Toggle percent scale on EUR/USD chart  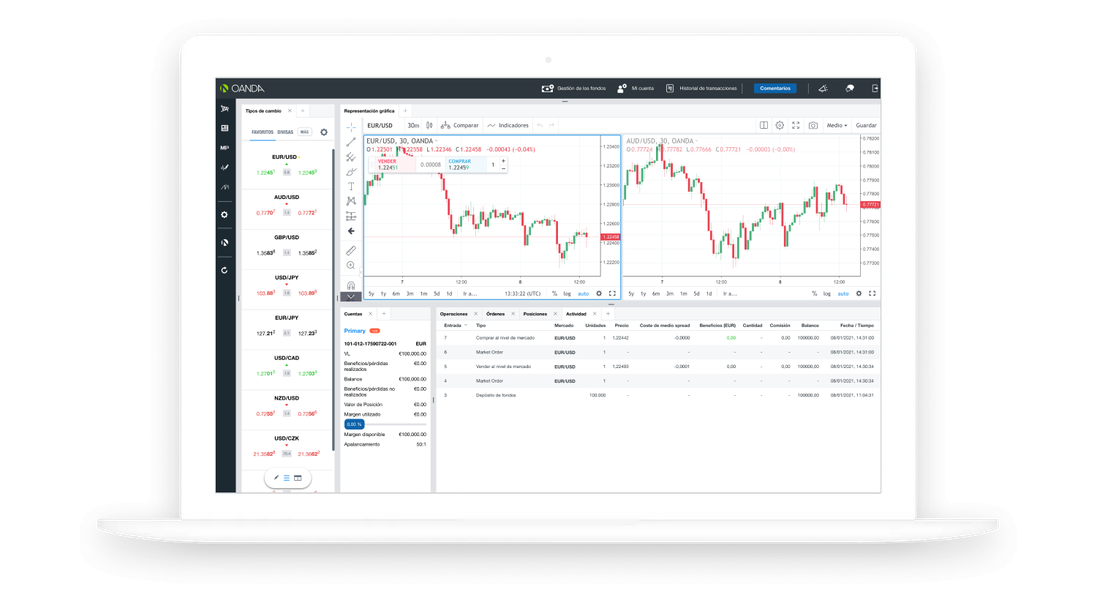pyautogui.click(x=554, y=294)
